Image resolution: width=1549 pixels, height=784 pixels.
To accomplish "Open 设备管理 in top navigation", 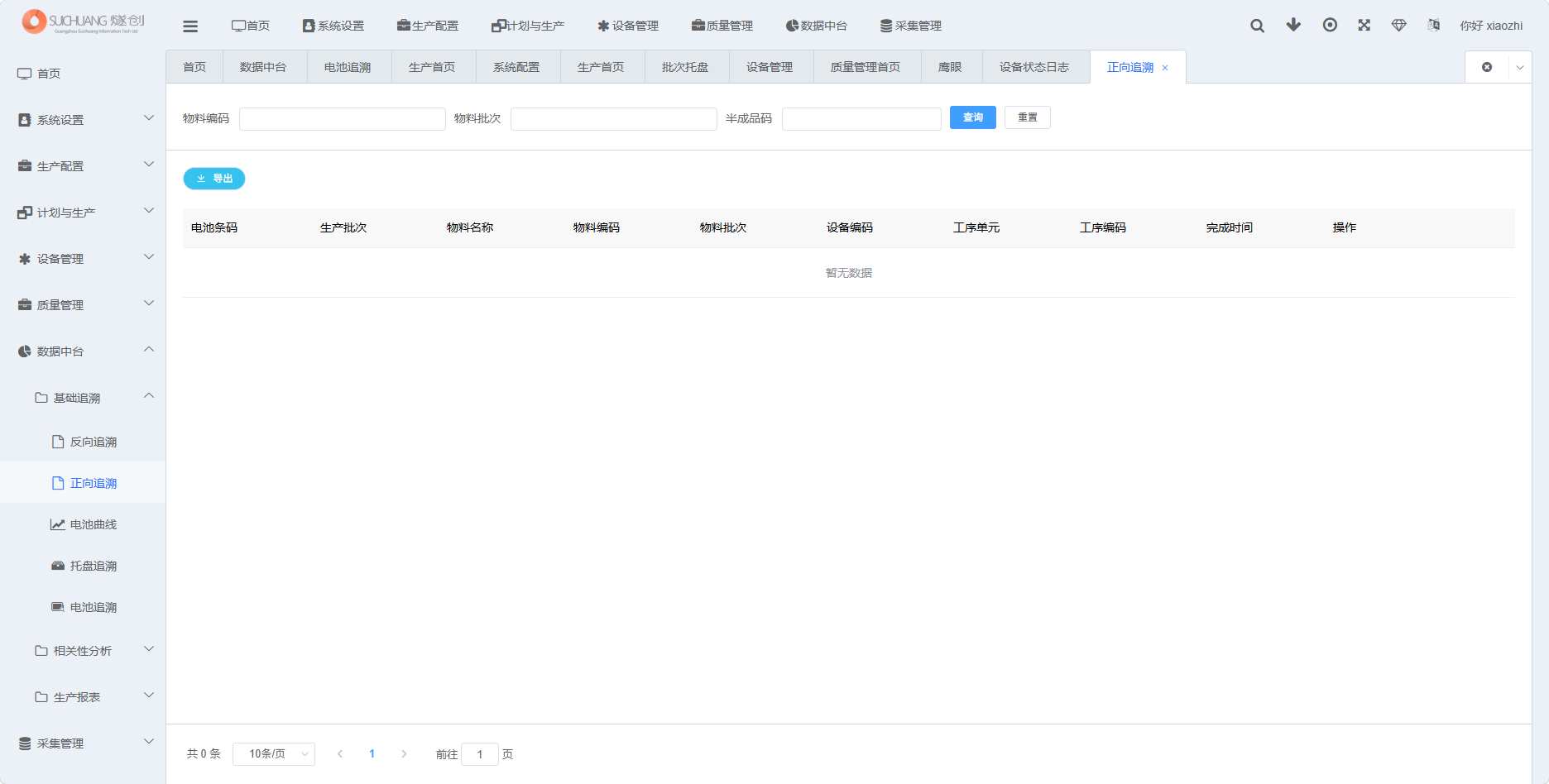I will tap(628, 26).
